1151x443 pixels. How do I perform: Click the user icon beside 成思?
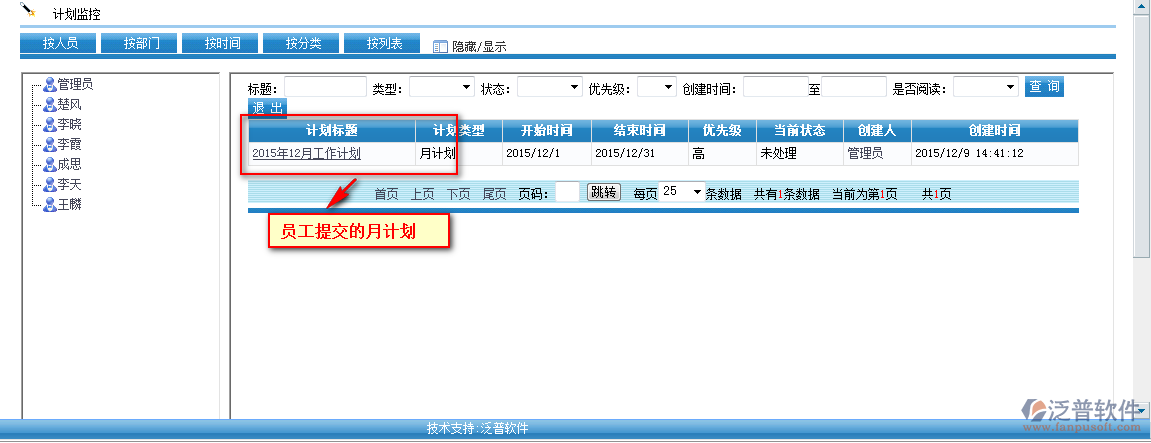(x=49, y=165)
